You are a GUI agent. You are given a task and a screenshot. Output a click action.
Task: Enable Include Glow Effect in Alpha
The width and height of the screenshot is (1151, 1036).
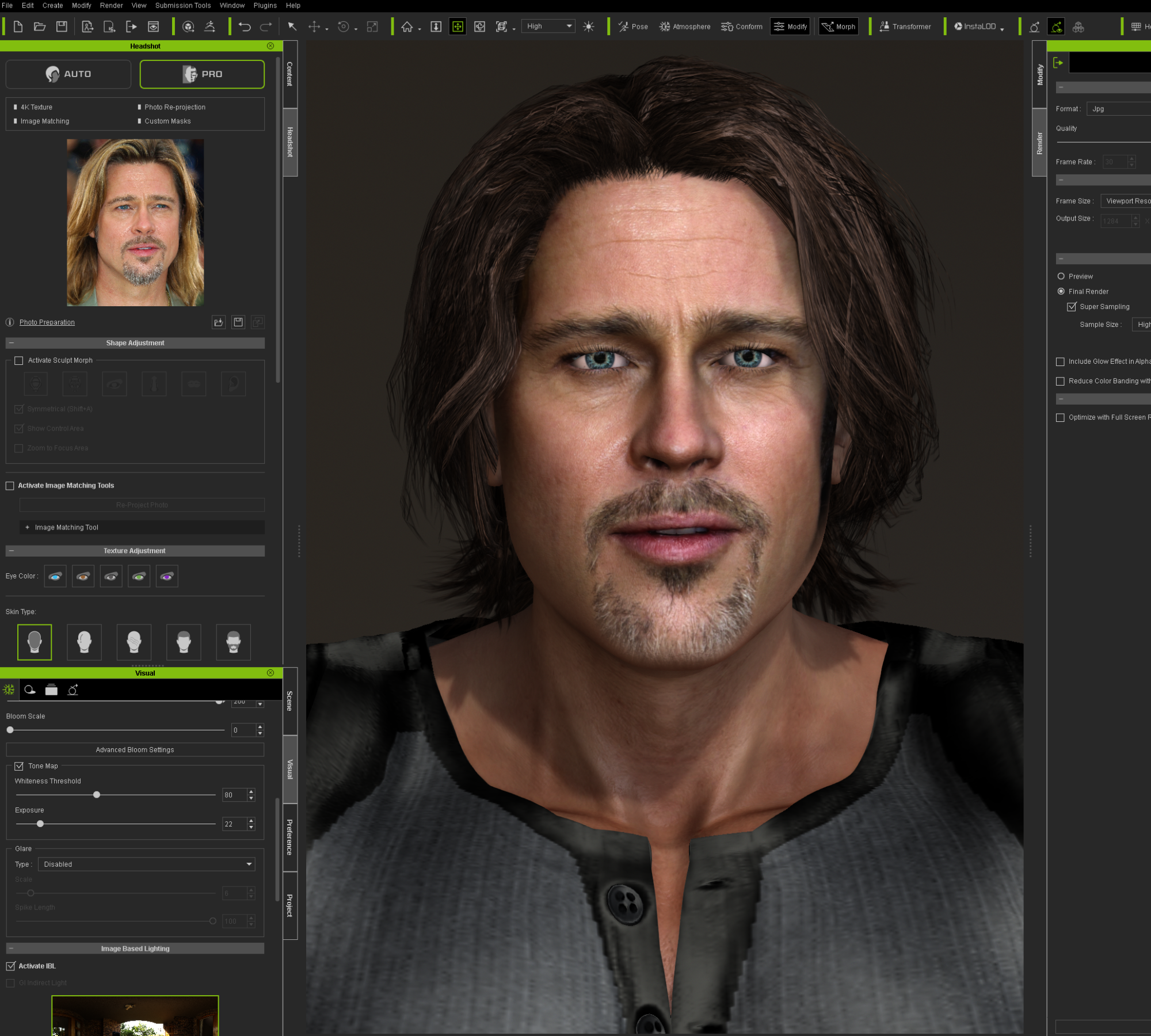[1060, 361]
